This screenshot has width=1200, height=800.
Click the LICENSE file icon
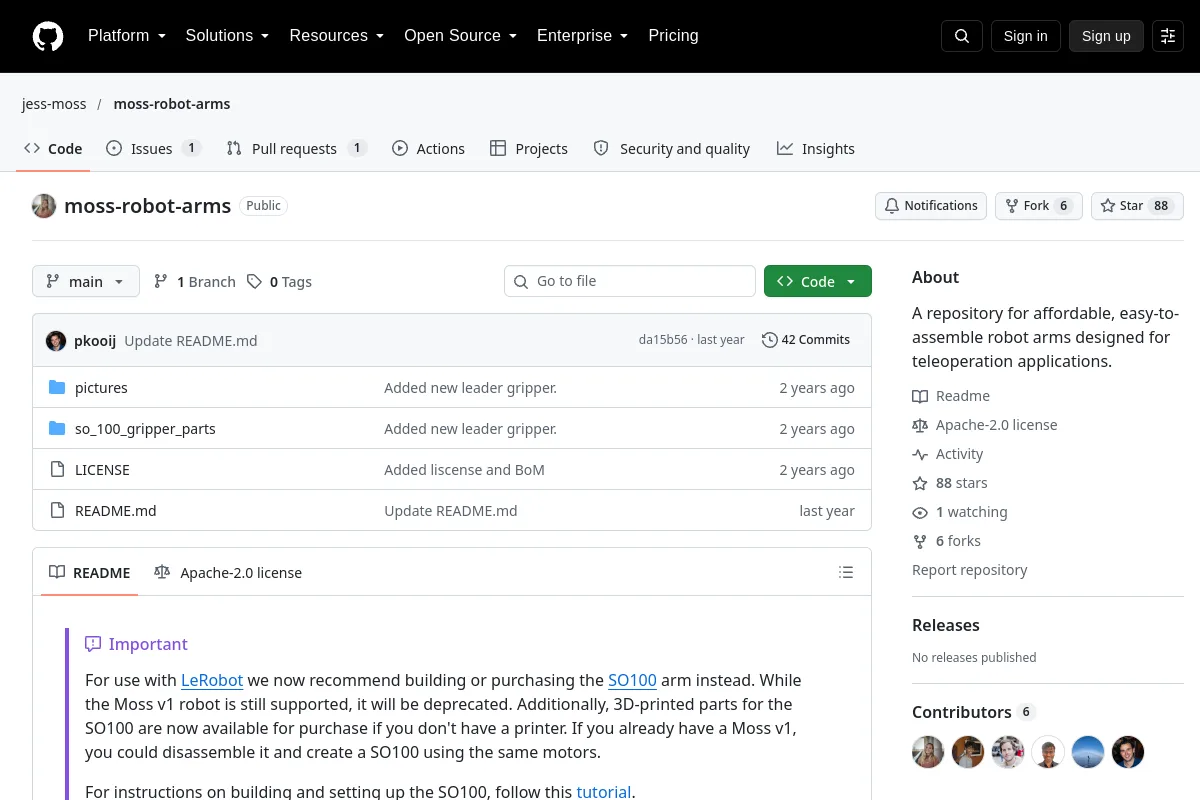(57, 470)
